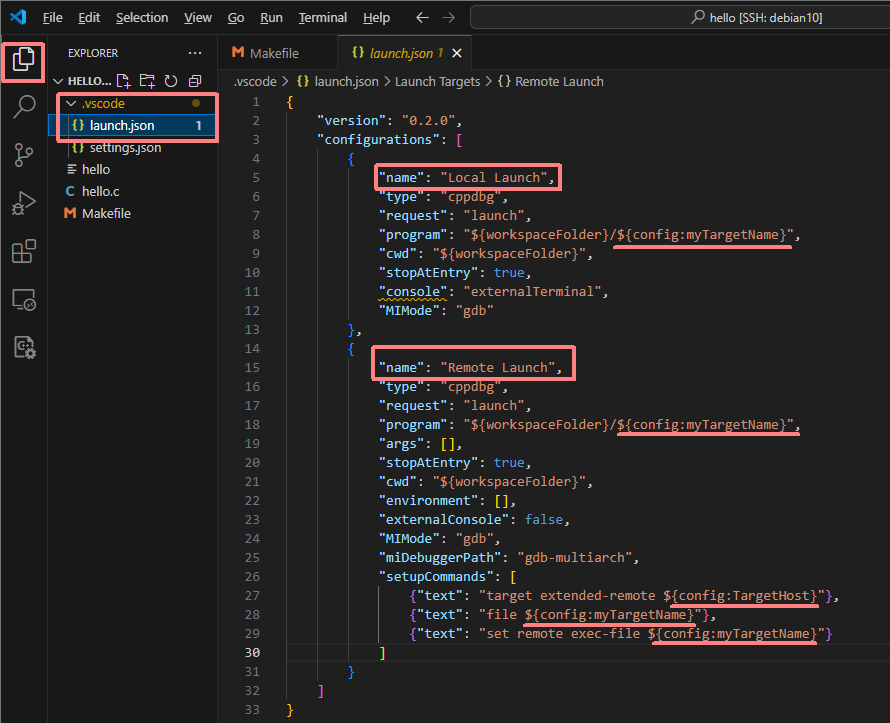Navigate back with the left arrow icon
The height and width of the screenshot is (723, 890).
420,16
